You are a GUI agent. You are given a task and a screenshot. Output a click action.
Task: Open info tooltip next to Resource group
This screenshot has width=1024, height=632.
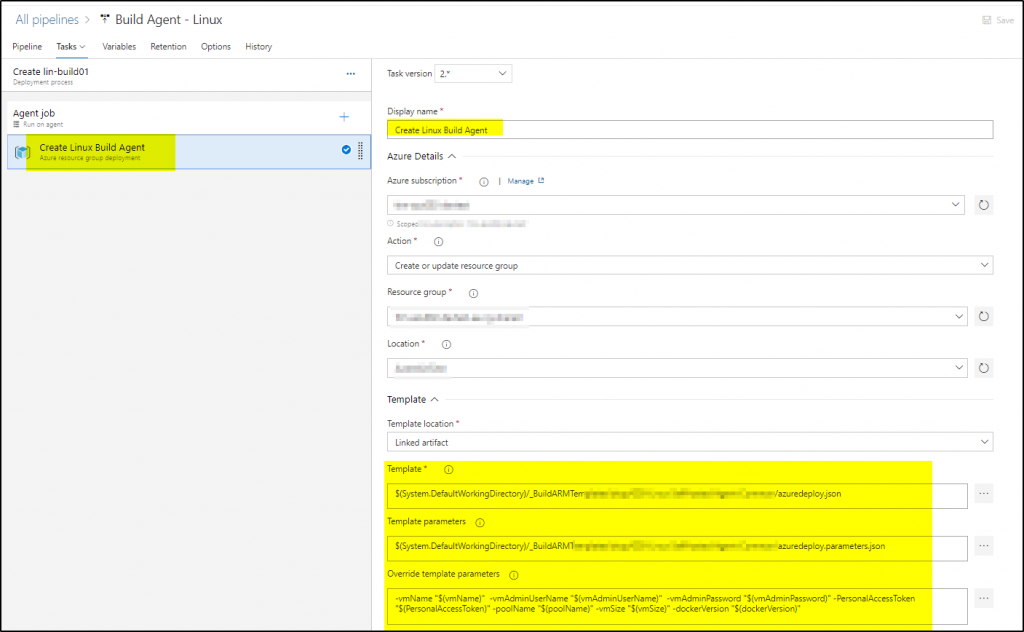point(472,293)
